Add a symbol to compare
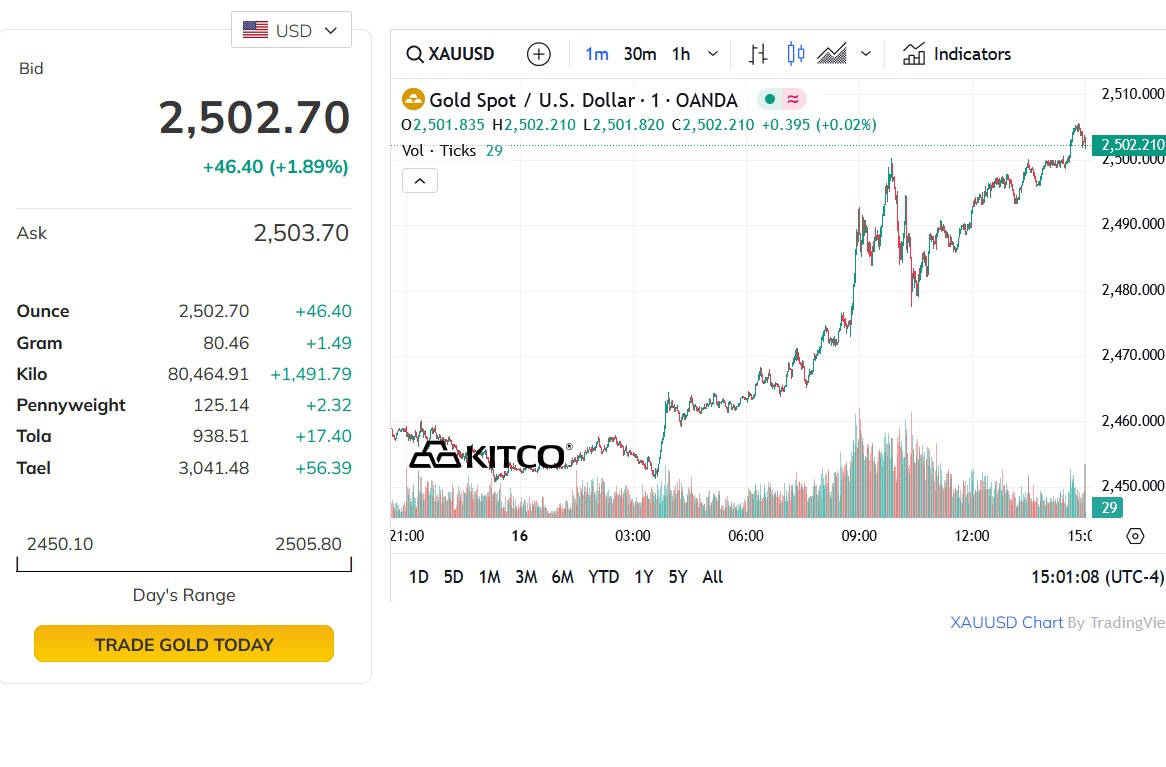The width and height of the screenshot is (1166, 767). coord(539,54)
